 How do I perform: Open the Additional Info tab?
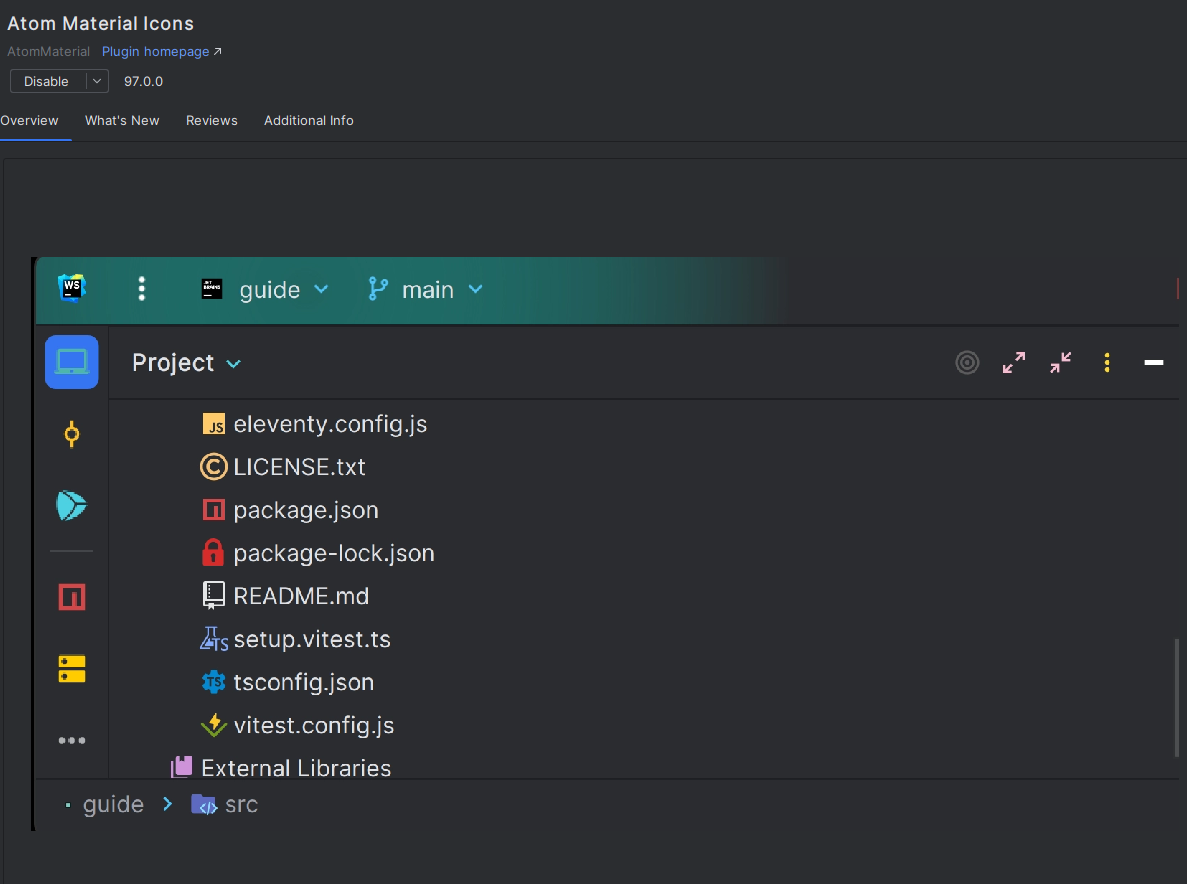(x=309, y=120)
